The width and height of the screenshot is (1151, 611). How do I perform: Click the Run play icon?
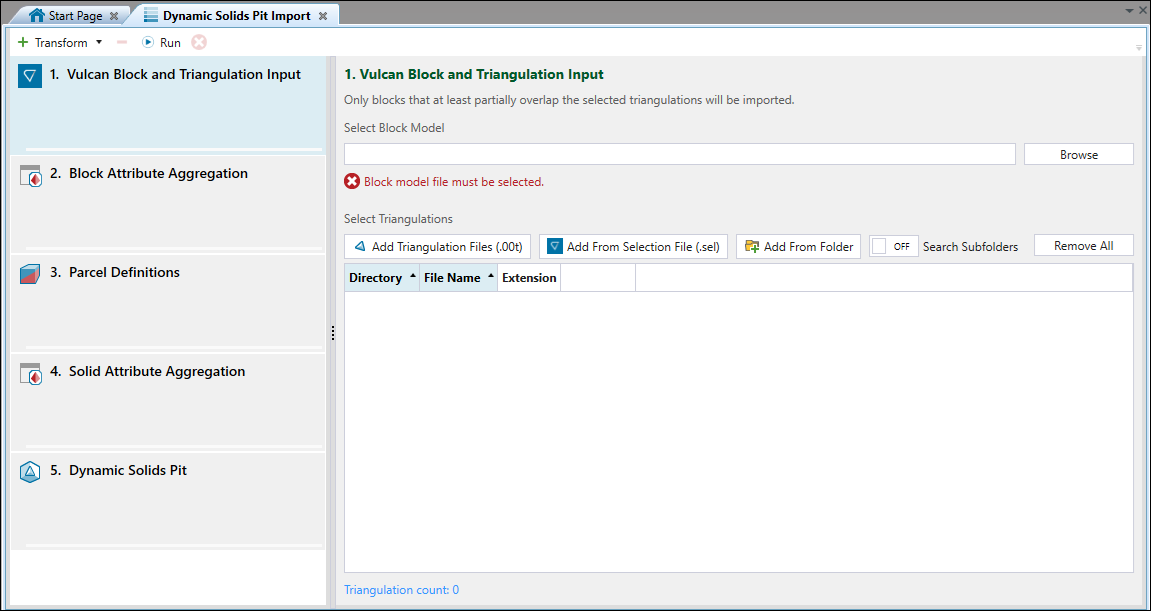(148, 43)
